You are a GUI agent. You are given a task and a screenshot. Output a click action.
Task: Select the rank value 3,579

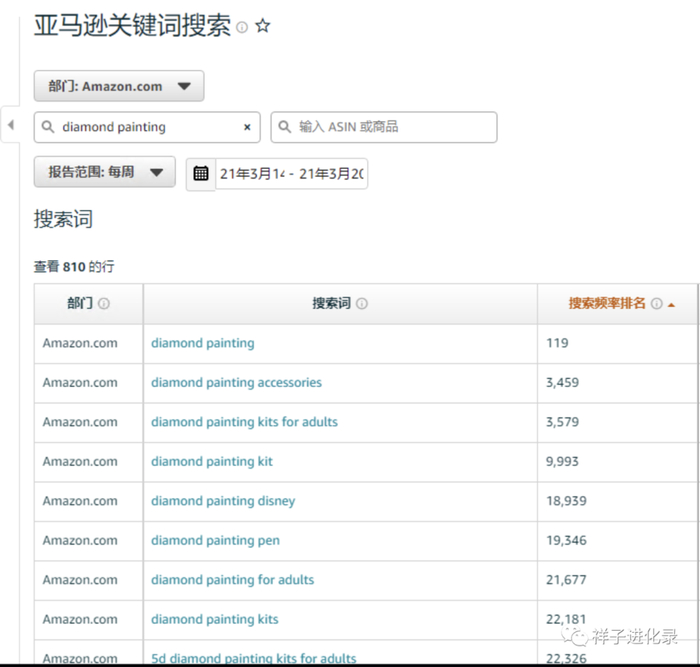tap(562, 422)
